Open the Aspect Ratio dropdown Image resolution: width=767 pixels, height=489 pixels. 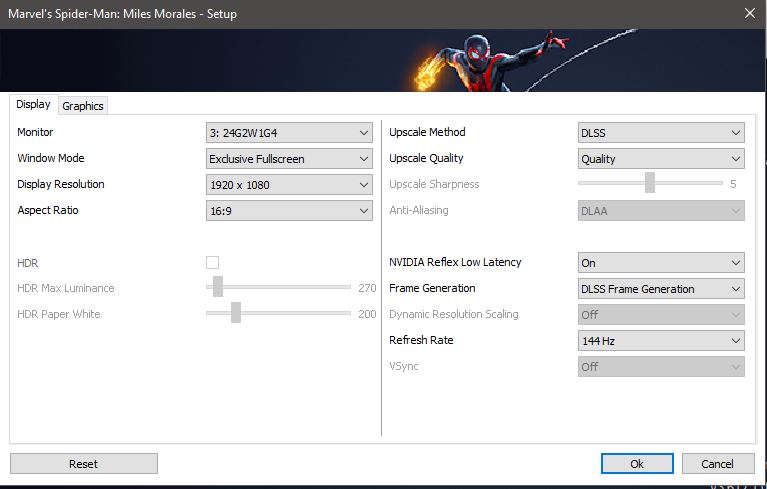289,211
